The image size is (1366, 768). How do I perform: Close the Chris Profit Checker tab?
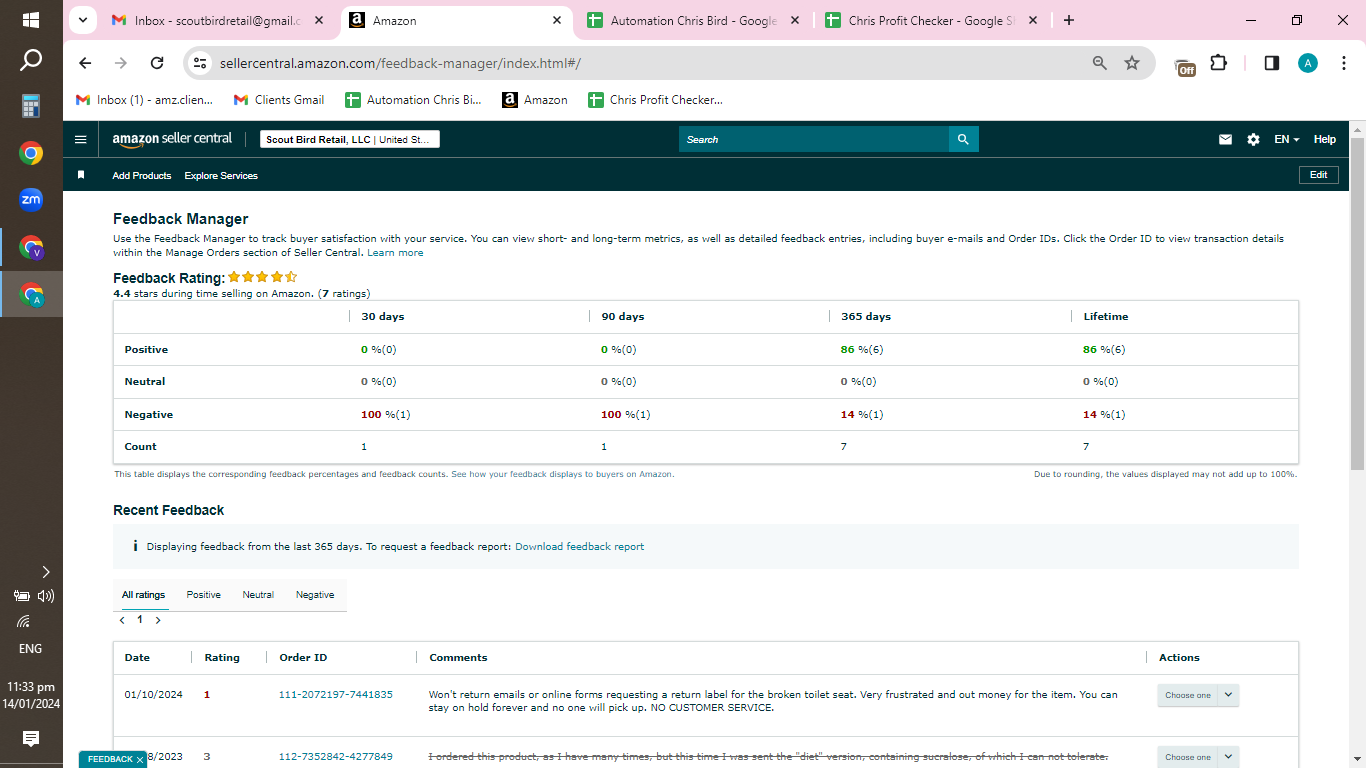pos(1033,20)
